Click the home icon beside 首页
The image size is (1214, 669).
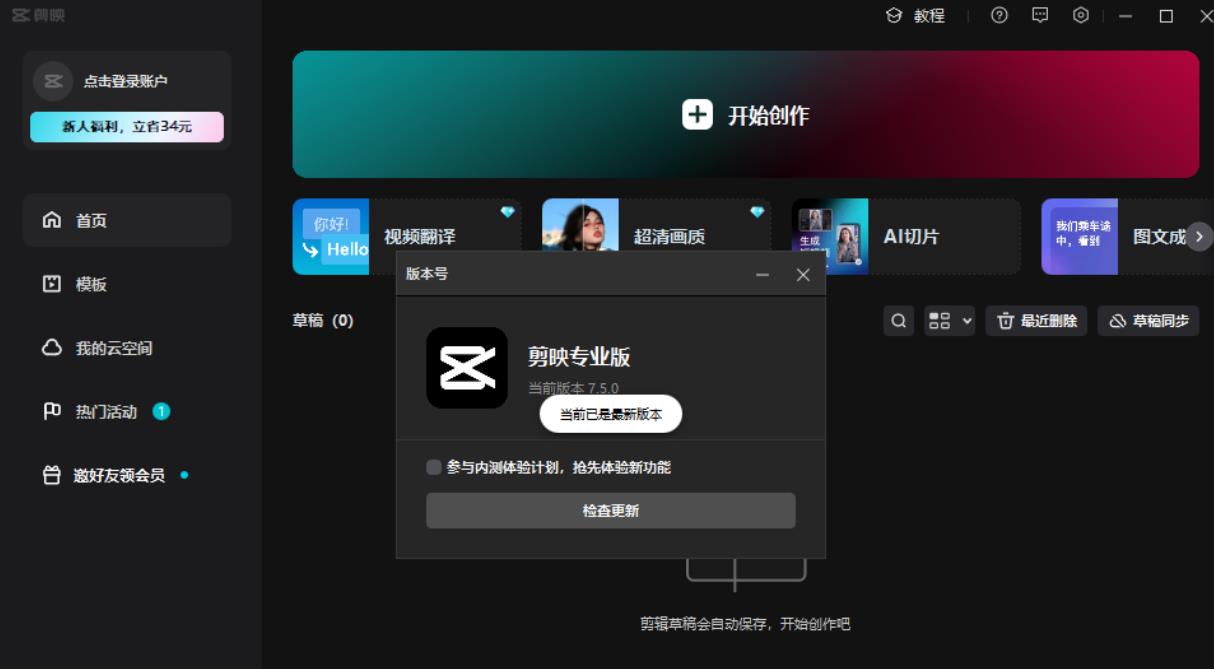click(x=52, y=220)
